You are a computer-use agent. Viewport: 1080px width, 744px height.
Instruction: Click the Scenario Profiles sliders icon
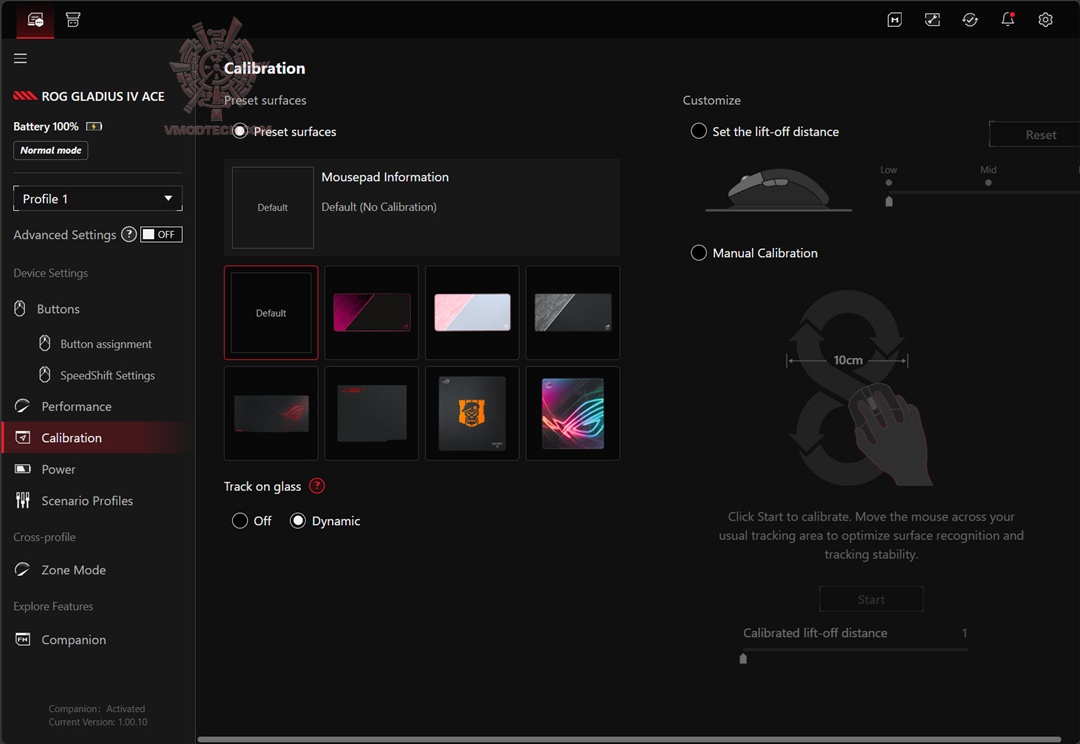[23, 500]
